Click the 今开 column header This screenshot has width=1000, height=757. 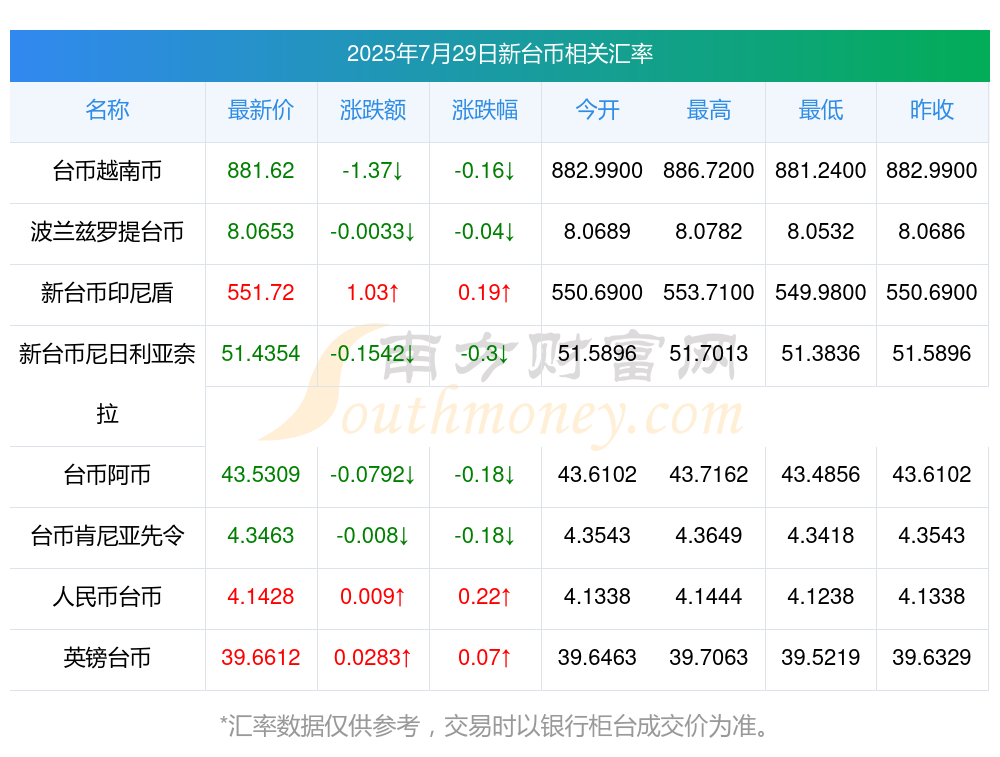tap(597, 110)
